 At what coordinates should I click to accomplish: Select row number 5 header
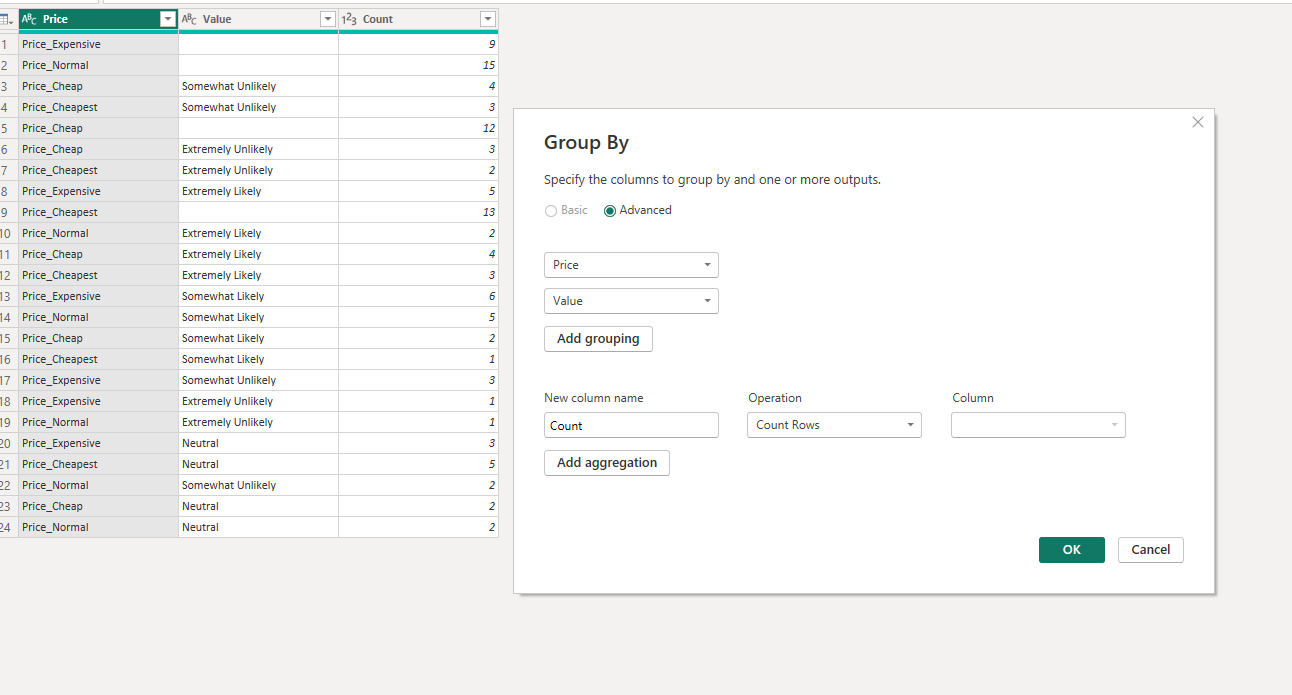pyautogui.click(x=8, y=128)
